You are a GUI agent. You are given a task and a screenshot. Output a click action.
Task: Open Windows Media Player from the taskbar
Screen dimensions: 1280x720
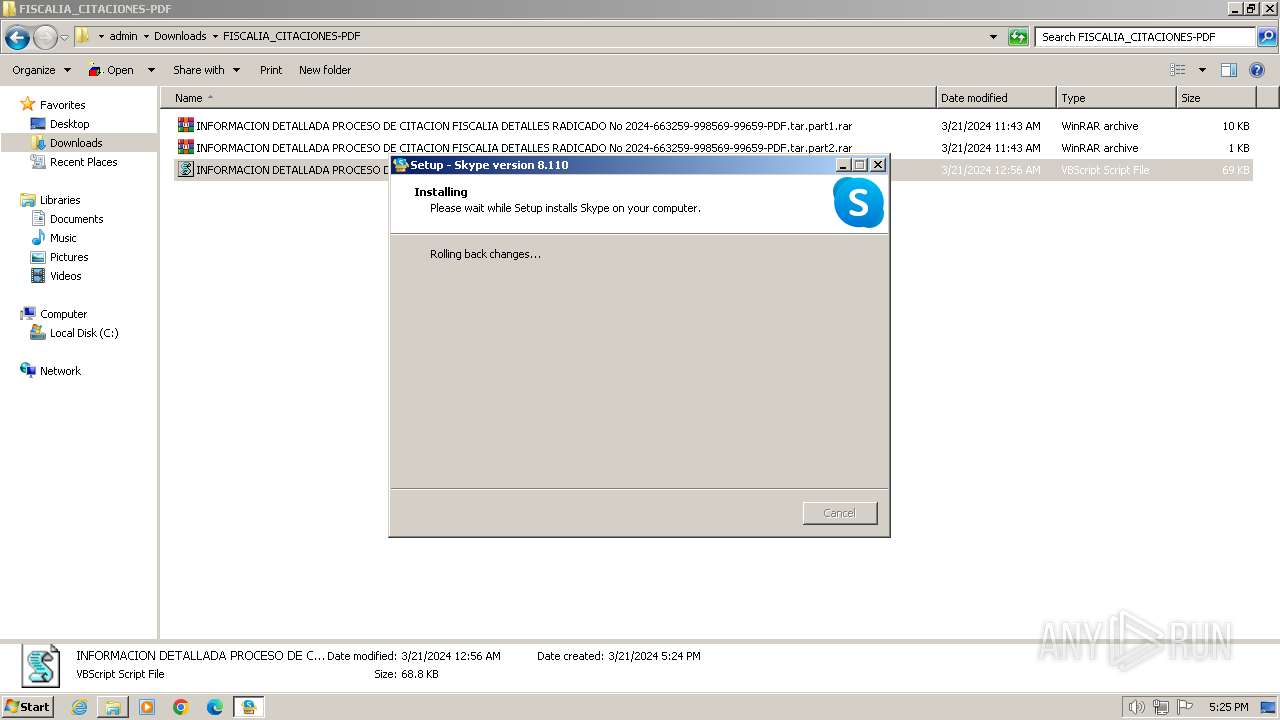[x=147, y=707]
